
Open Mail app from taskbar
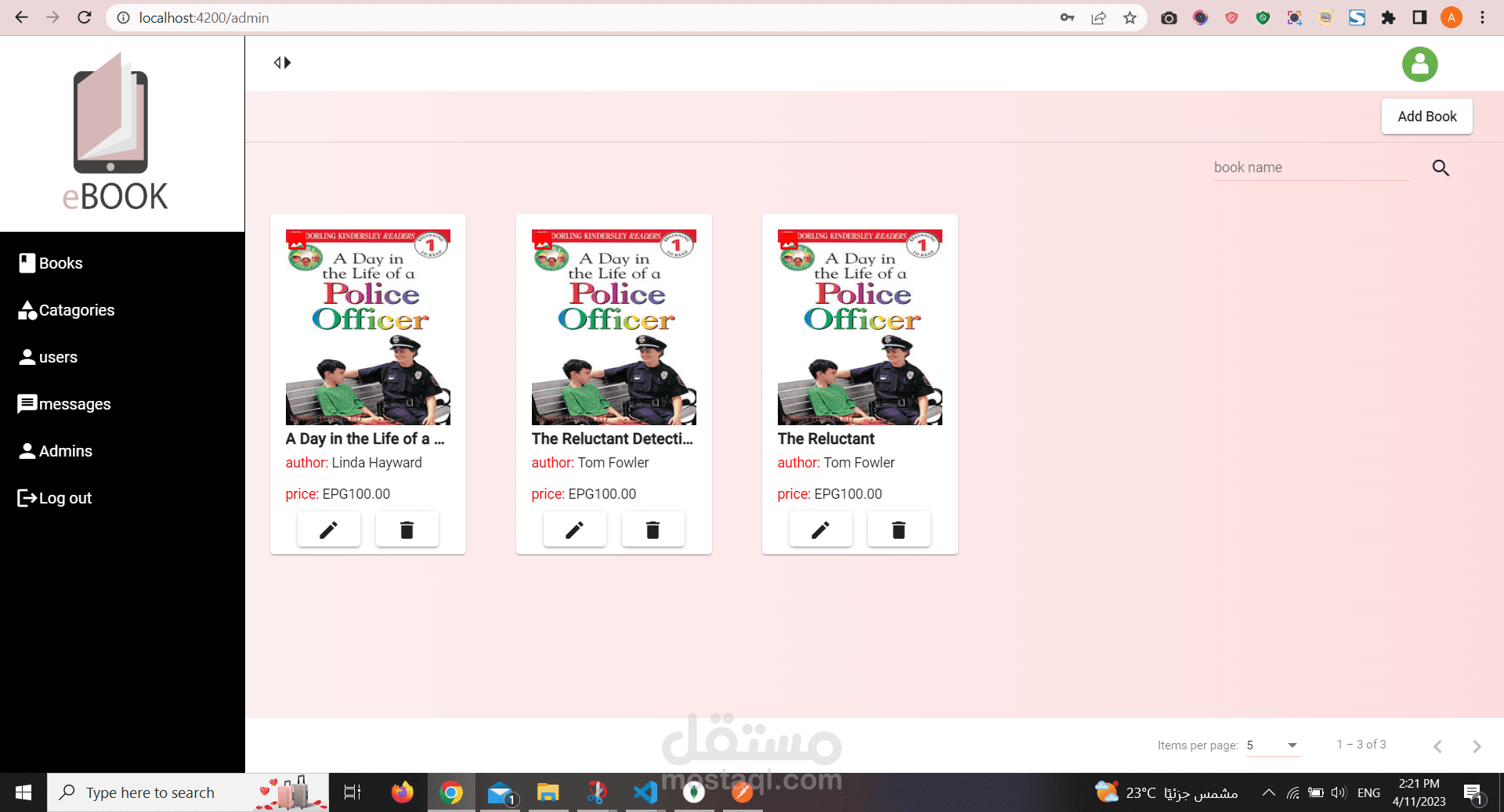click(500, 792)
